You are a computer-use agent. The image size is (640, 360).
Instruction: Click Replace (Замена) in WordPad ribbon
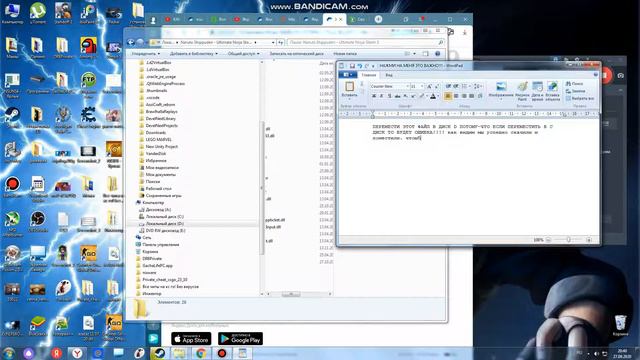coord(576,91)
